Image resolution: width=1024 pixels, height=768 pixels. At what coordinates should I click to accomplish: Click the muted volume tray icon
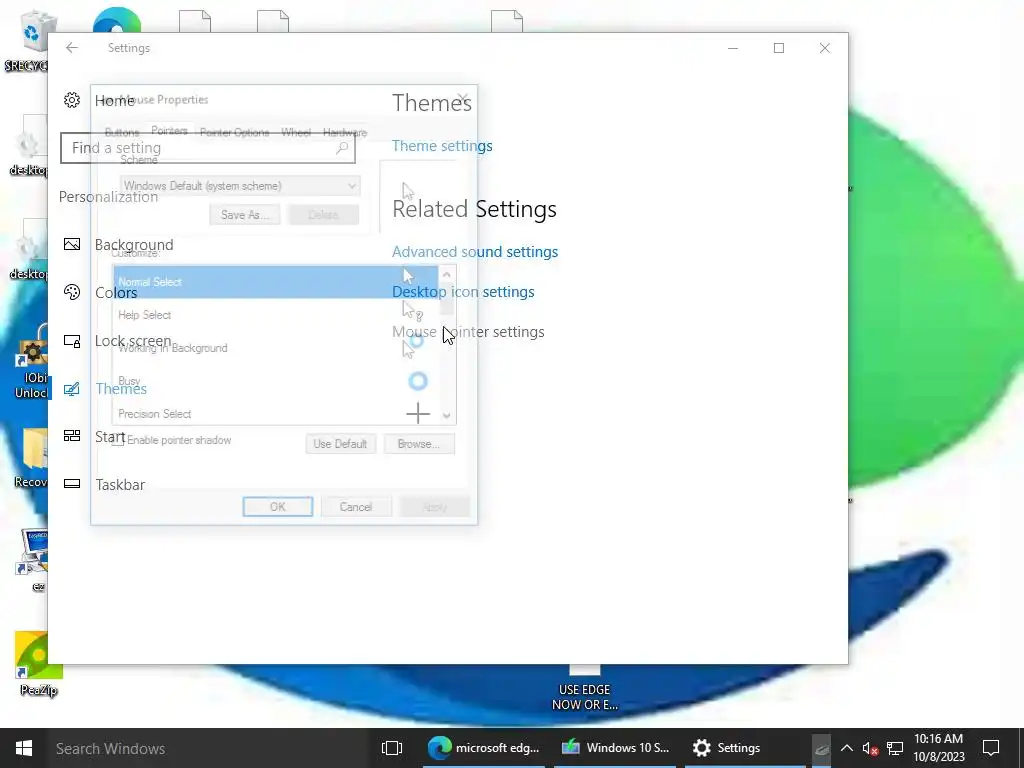point(870,748)
